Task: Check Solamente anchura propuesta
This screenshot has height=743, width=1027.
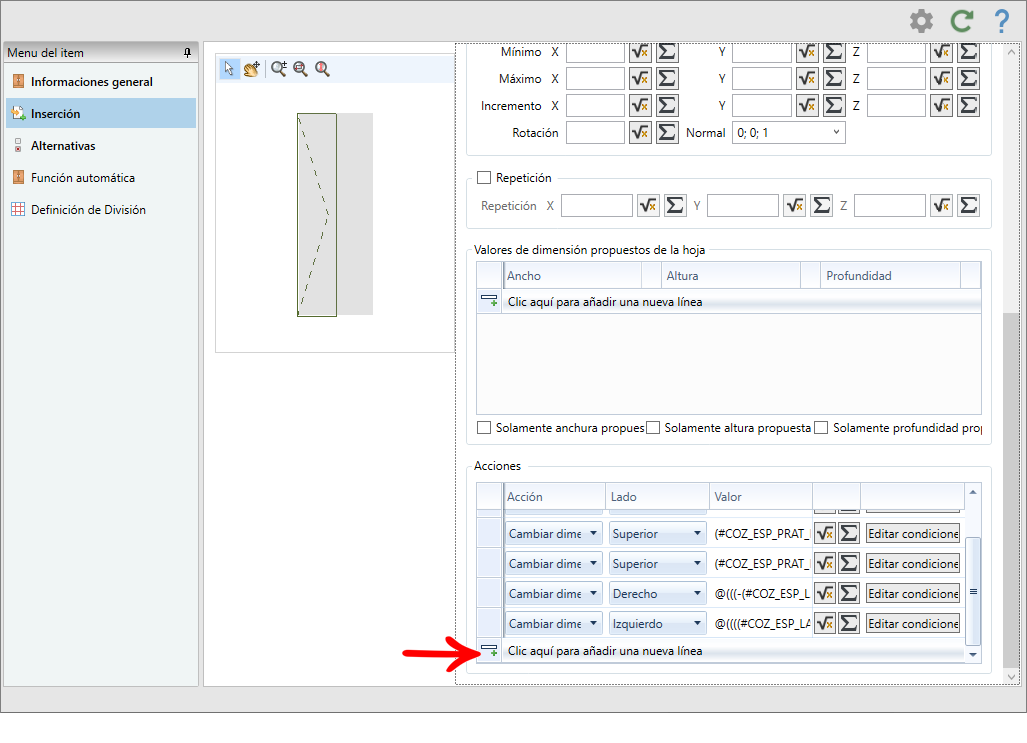Action: click(x=484, y=428)
